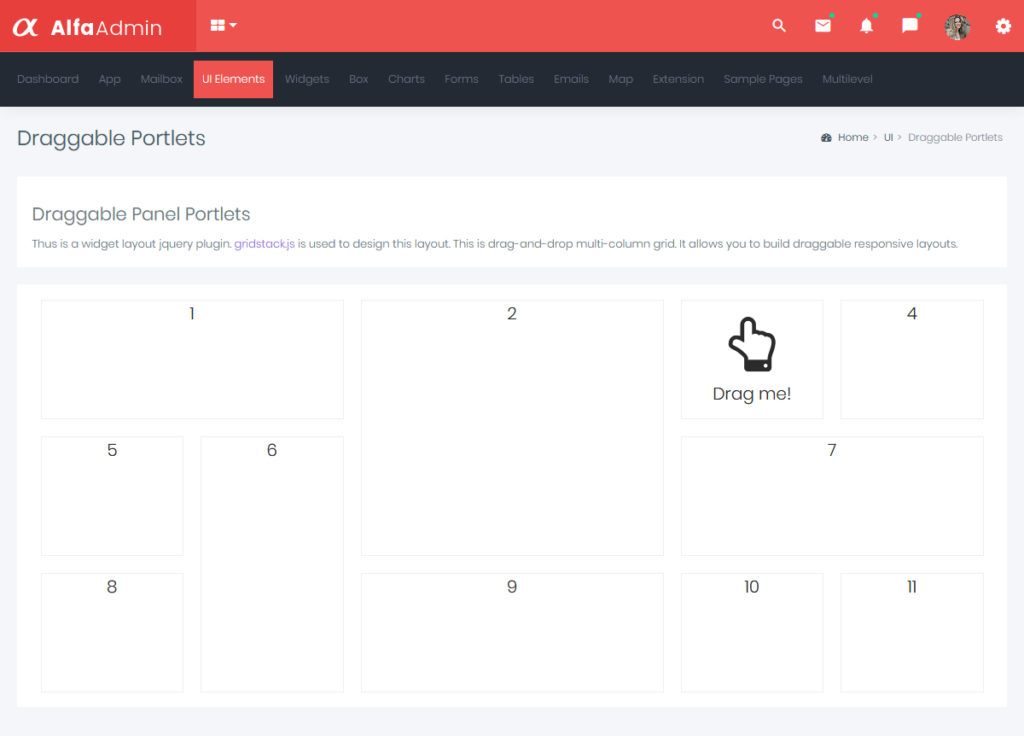Click the Home breadcrumb house icon
The image size is (1024, 736).
(826, 137)
